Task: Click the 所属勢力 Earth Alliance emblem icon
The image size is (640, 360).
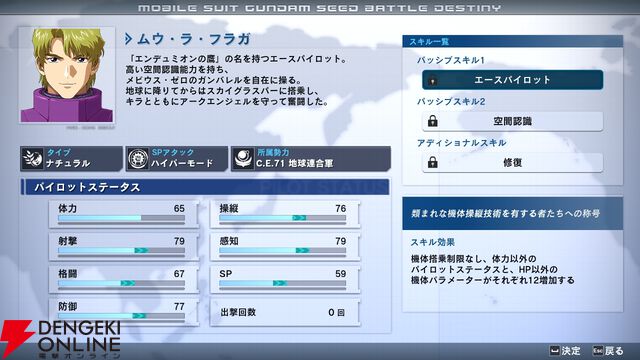Action: (x=243, y=158)
